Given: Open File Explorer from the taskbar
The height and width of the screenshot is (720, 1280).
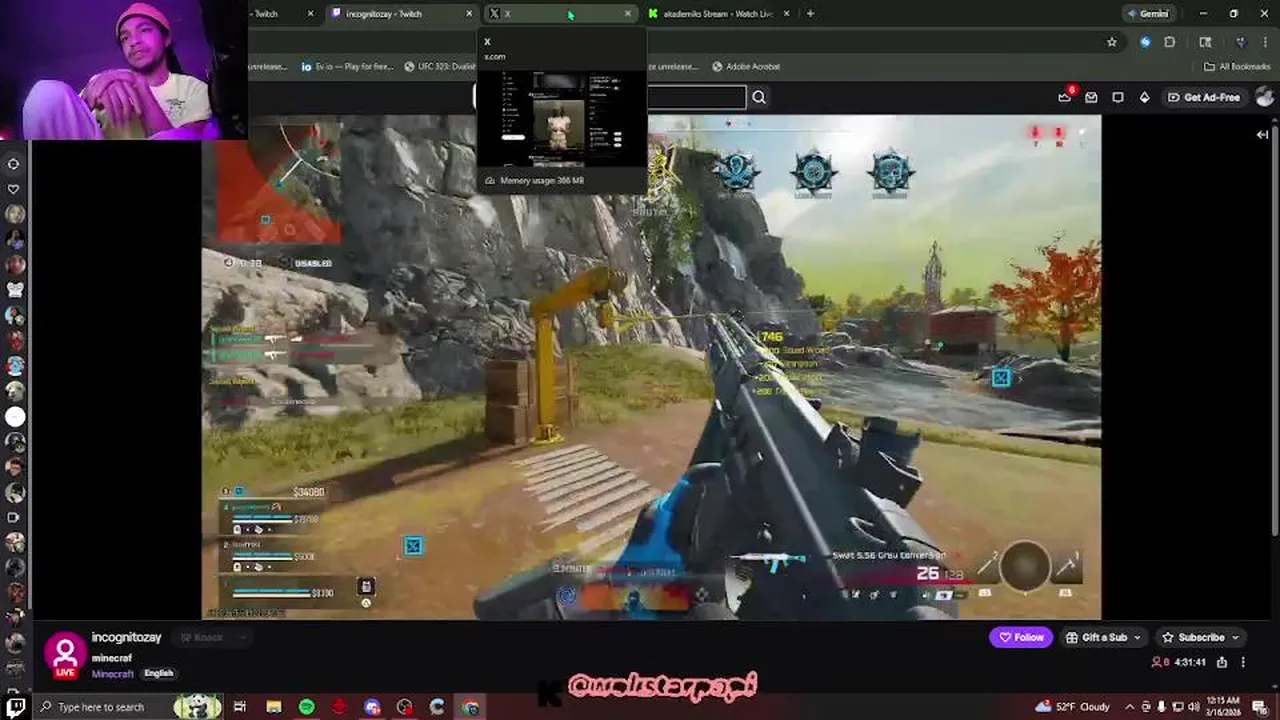Looking at the screenshot, I should pos(274,707).
